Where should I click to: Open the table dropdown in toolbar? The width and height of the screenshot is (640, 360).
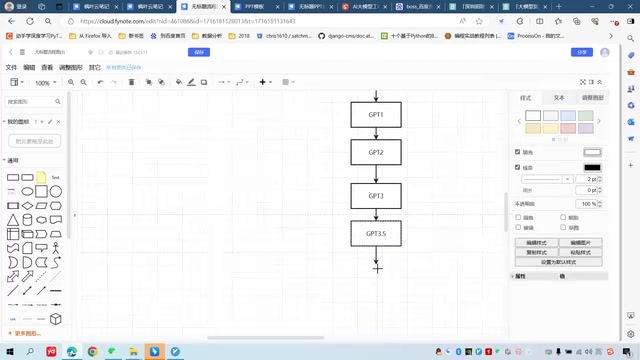click(288, 82)
